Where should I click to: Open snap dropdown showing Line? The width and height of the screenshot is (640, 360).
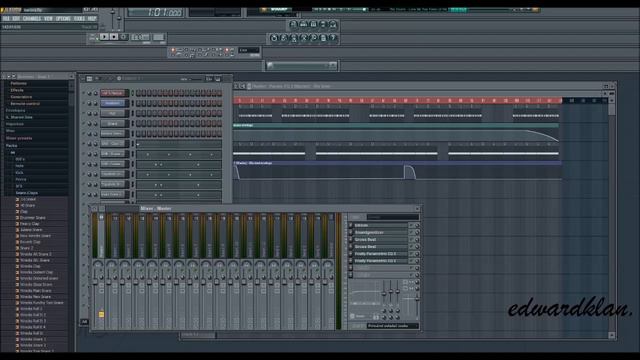[x=249, y=51]
